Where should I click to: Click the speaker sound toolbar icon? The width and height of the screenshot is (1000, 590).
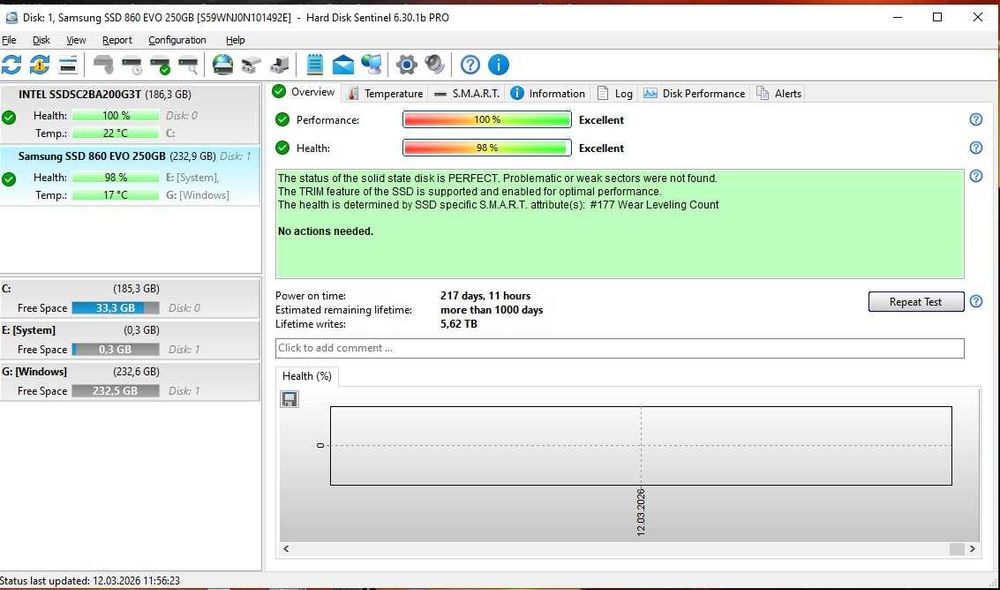[434, 64]
